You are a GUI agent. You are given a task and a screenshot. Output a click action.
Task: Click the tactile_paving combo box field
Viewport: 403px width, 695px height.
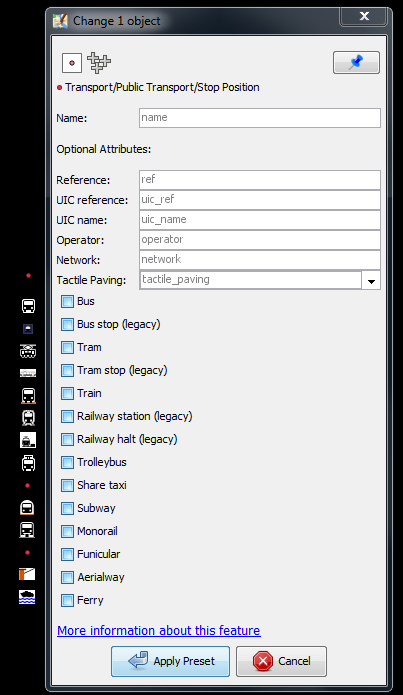pos(250,280)
